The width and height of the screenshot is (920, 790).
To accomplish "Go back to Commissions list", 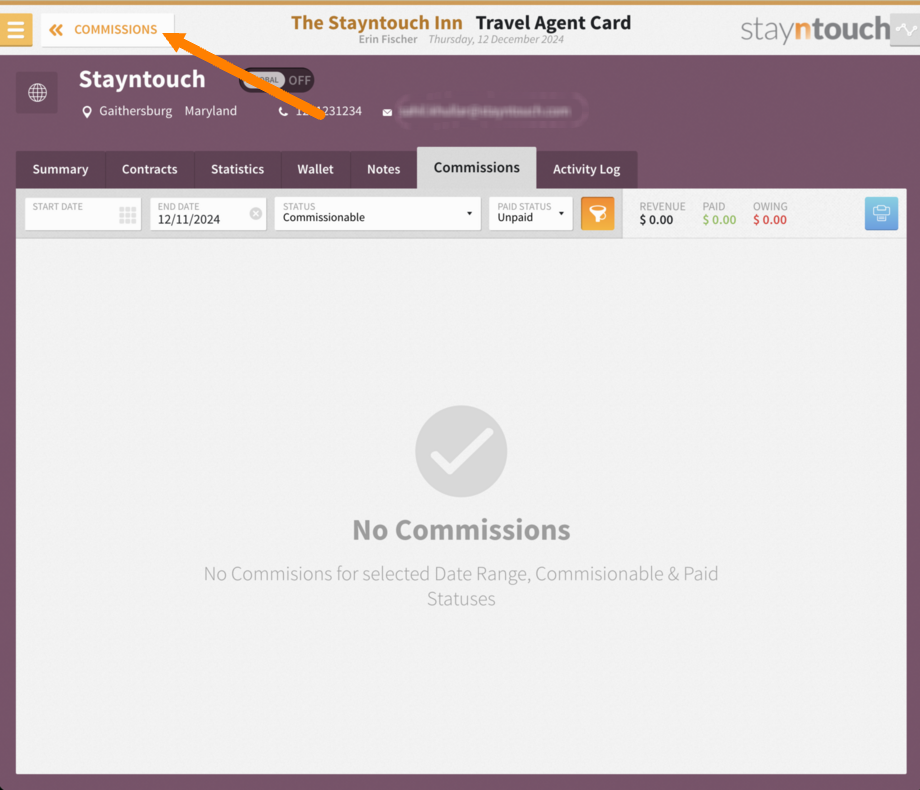I will pos(107,29).
